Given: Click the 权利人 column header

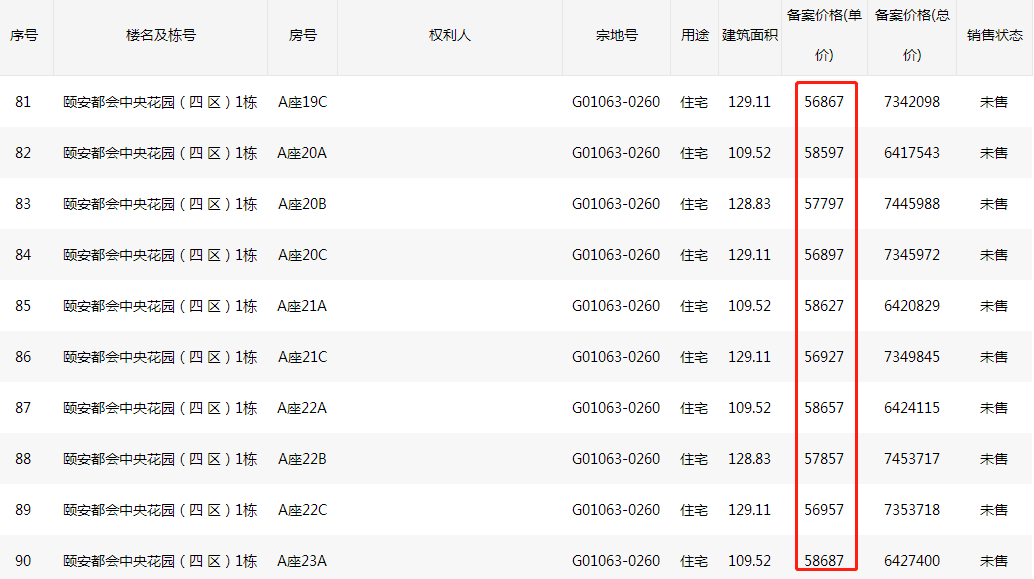Looking at the screenshot, I should (x=450, y=36).
